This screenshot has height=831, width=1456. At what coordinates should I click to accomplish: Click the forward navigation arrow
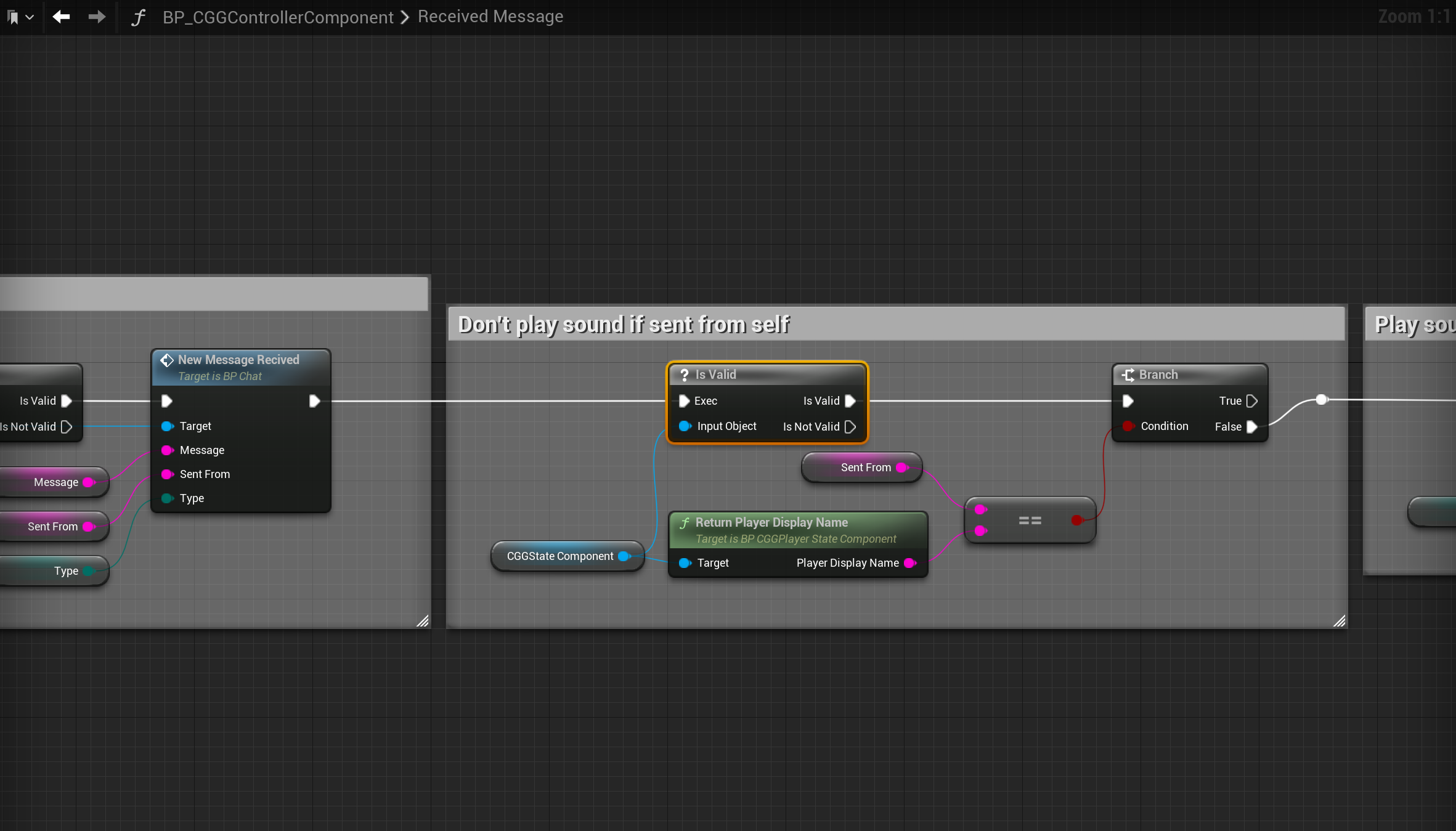click(97, 17)
